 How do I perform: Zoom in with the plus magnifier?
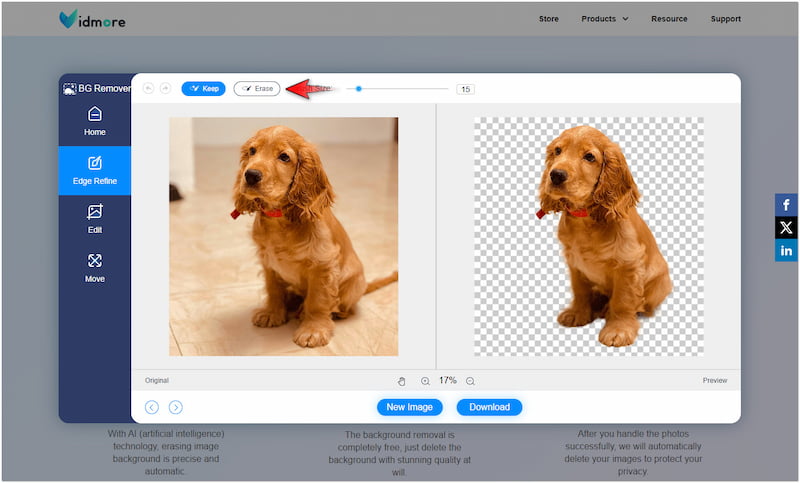tap(425, 381)
